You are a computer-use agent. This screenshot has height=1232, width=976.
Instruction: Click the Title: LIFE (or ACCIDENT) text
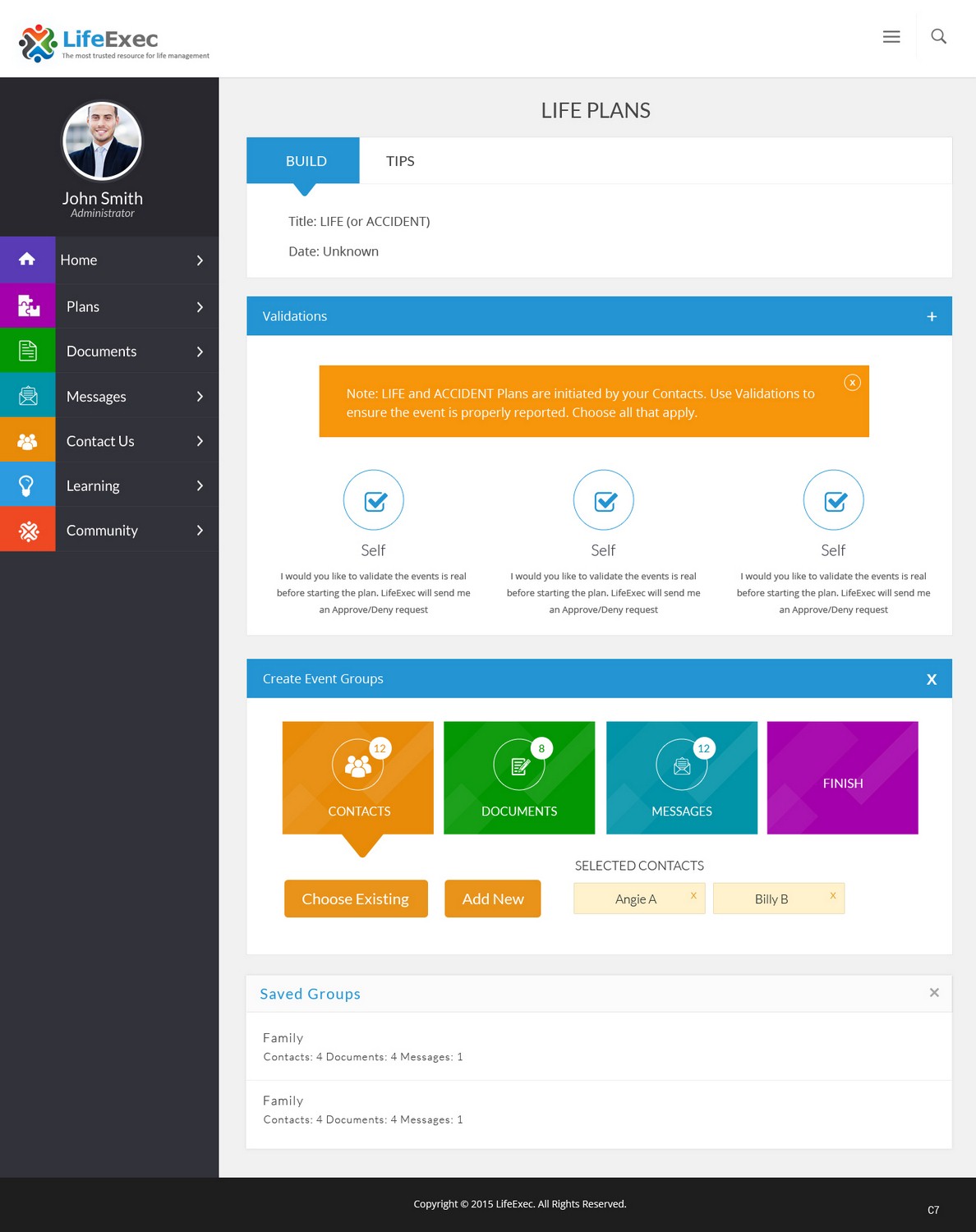[x=359, y=222]
